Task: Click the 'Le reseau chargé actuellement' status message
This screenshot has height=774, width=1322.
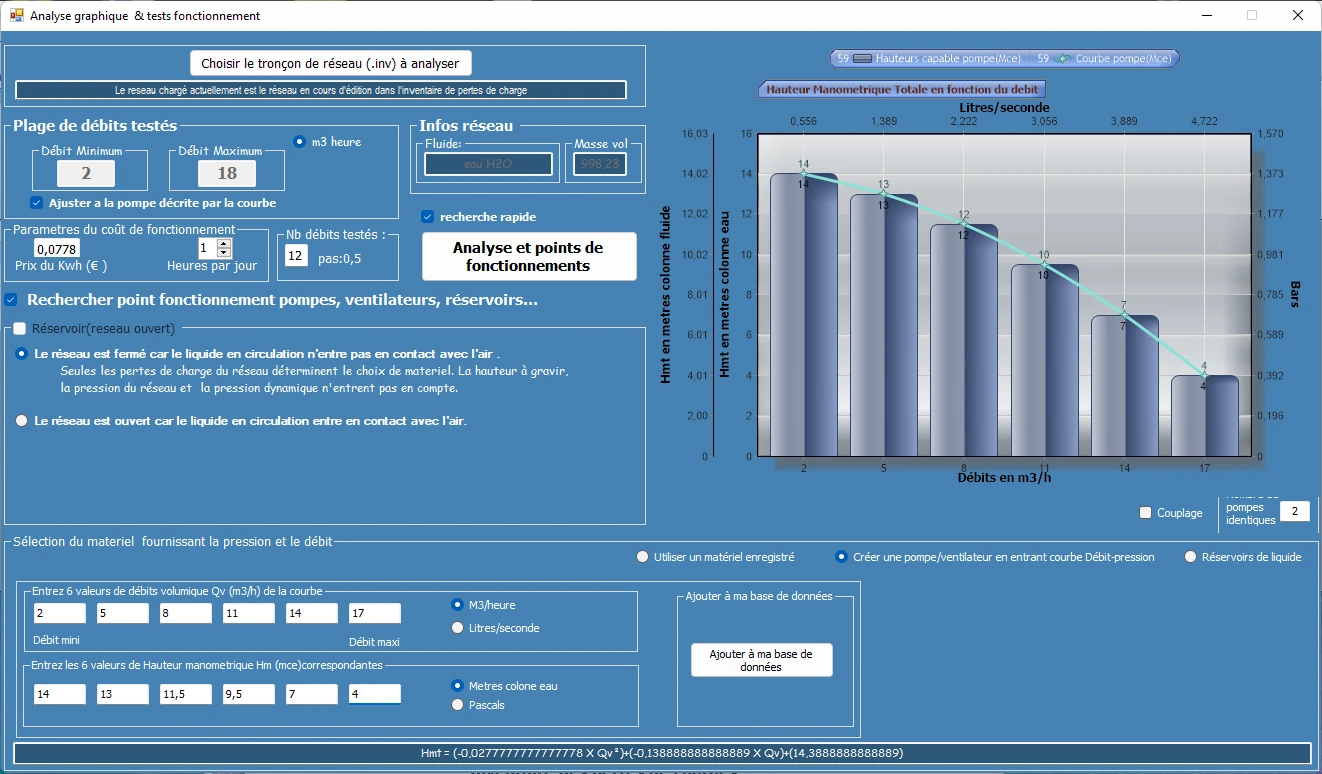Action: click(x=321, y=90)
